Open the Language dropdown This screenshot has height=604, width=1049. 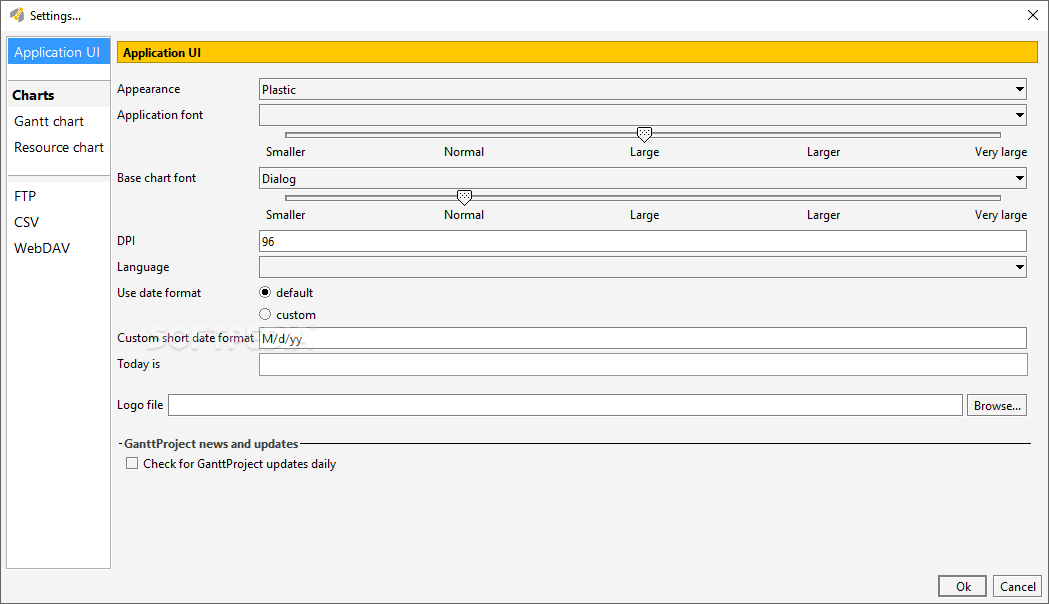pos(642,267)
